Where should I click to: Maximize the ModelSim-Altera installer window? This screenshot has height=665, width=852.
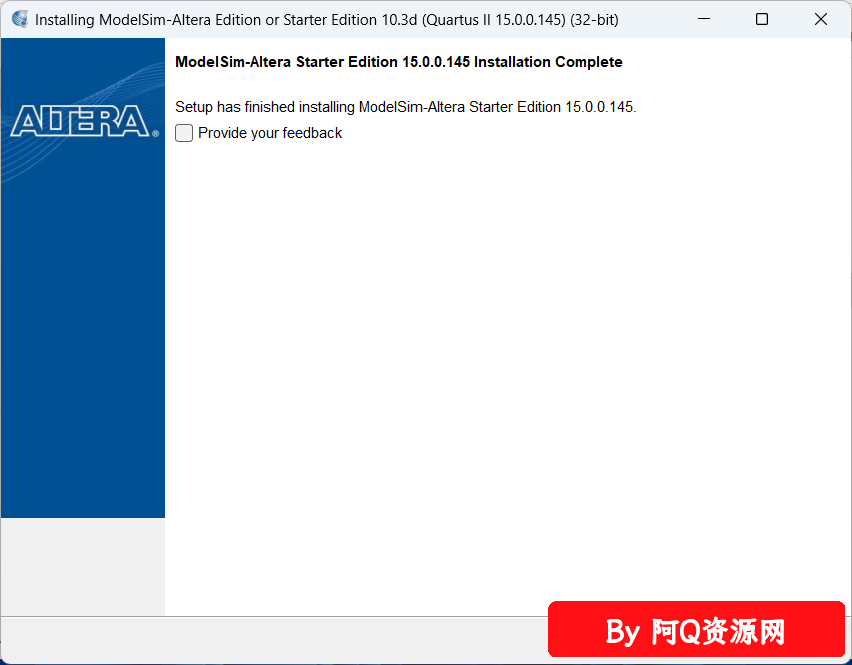[x=762, y=20]
